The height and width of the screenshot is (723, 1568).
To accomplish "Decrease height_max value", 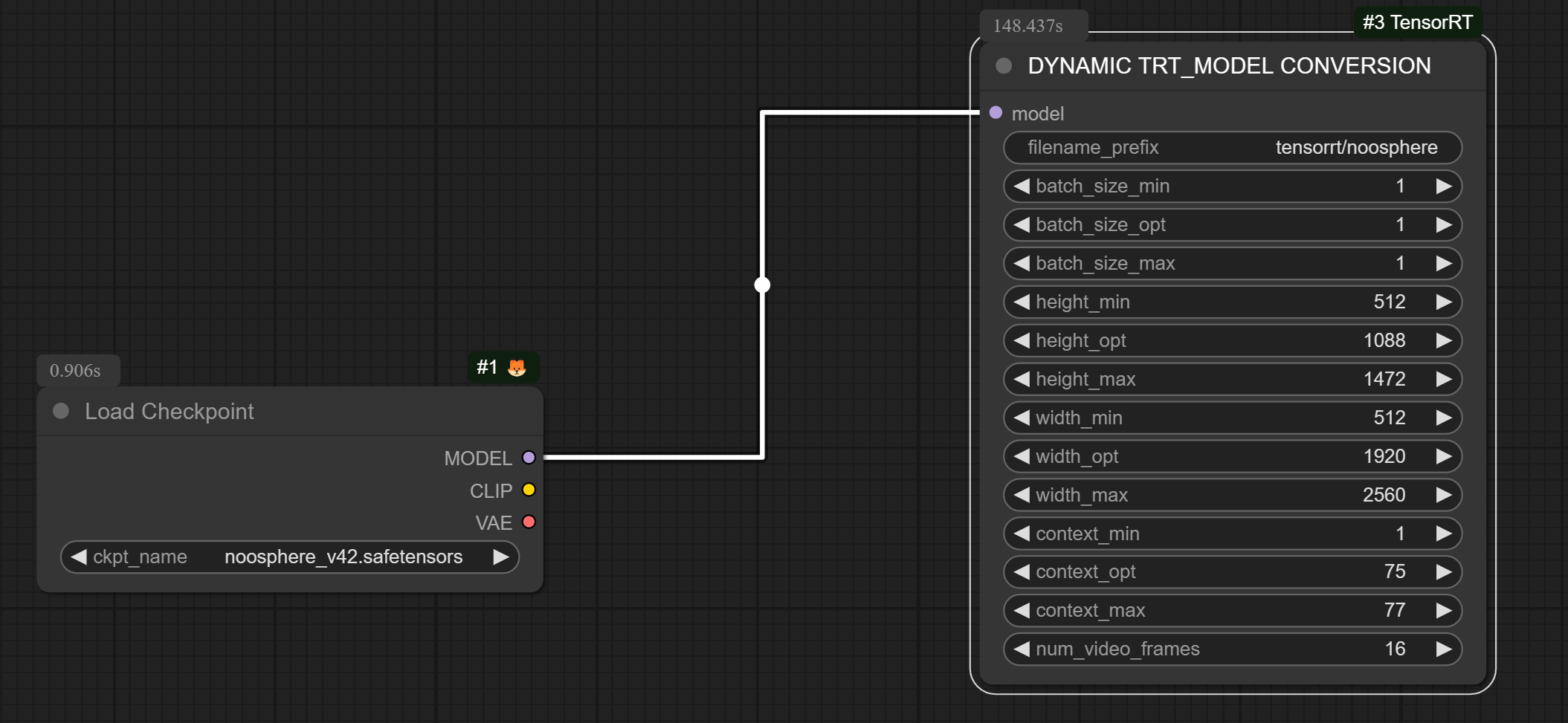I will pos(1022,379).
